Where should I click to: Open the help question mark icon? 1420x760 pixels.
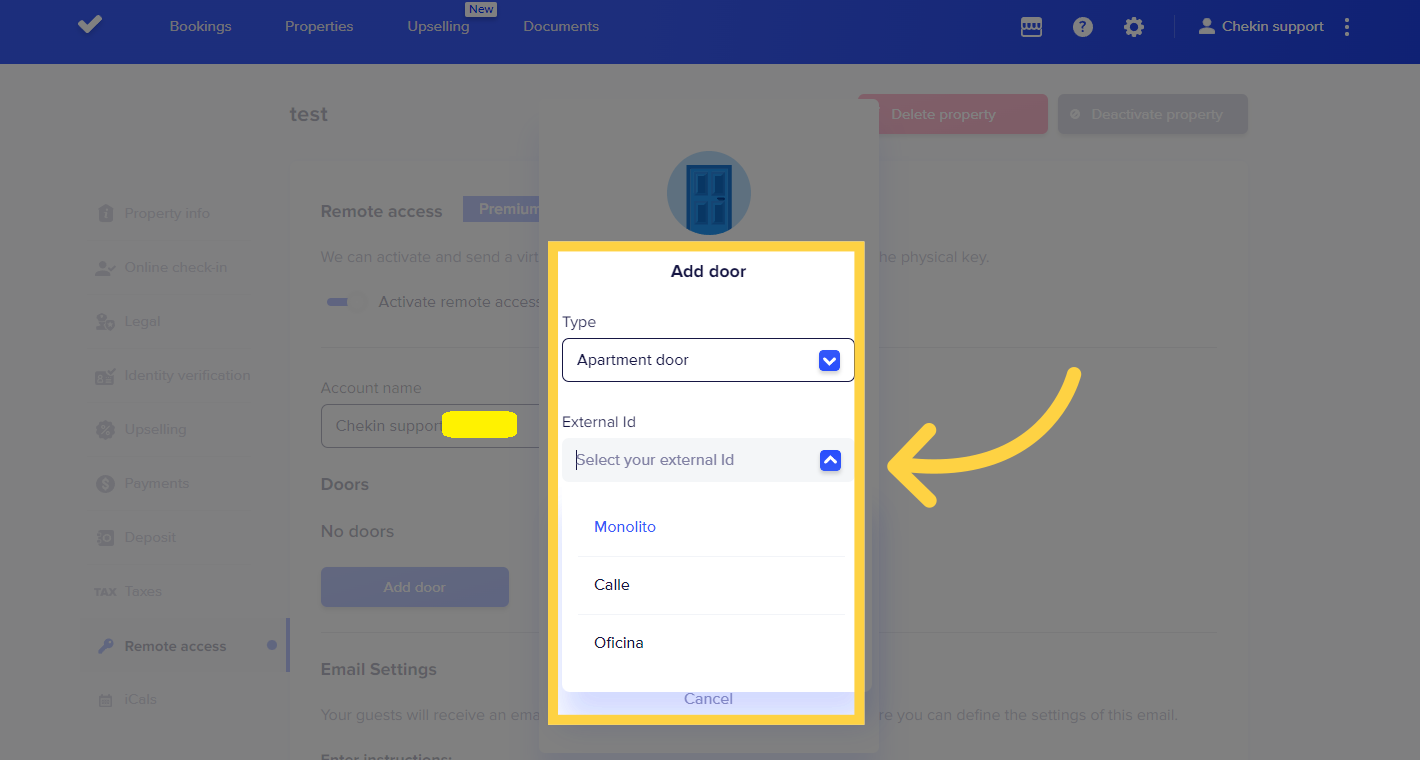[1082, 27]
